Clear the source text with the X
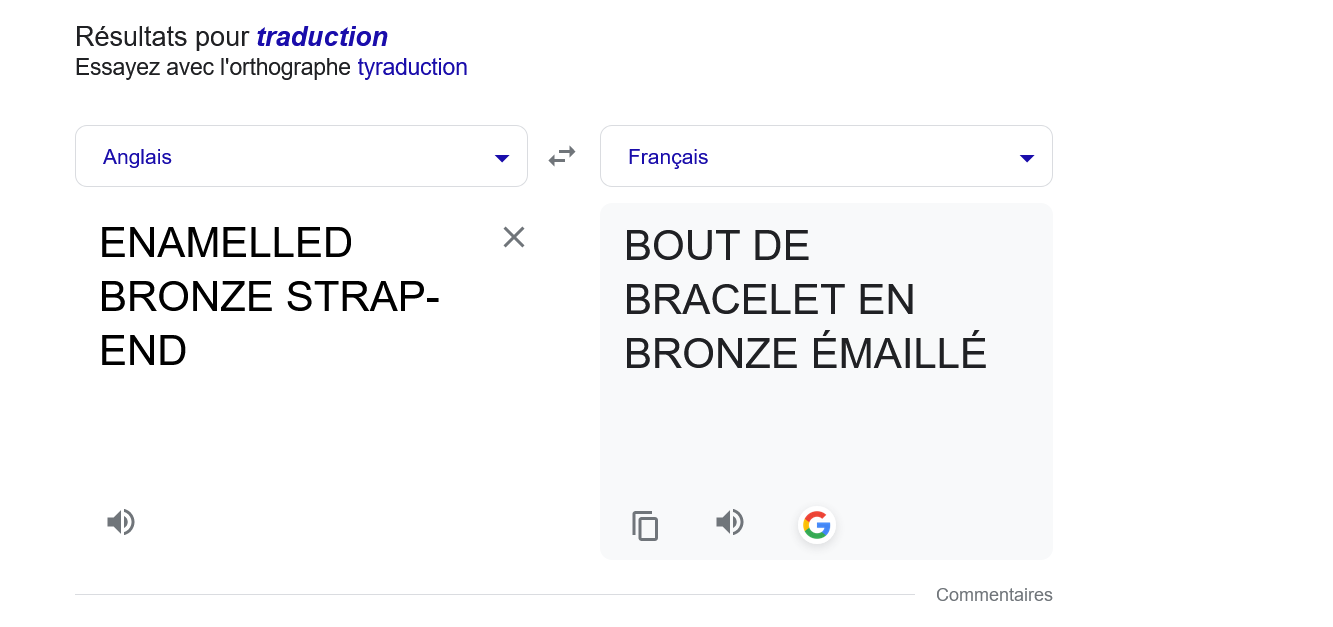Viewport: 1333px width, 627px height. point(514,237)
